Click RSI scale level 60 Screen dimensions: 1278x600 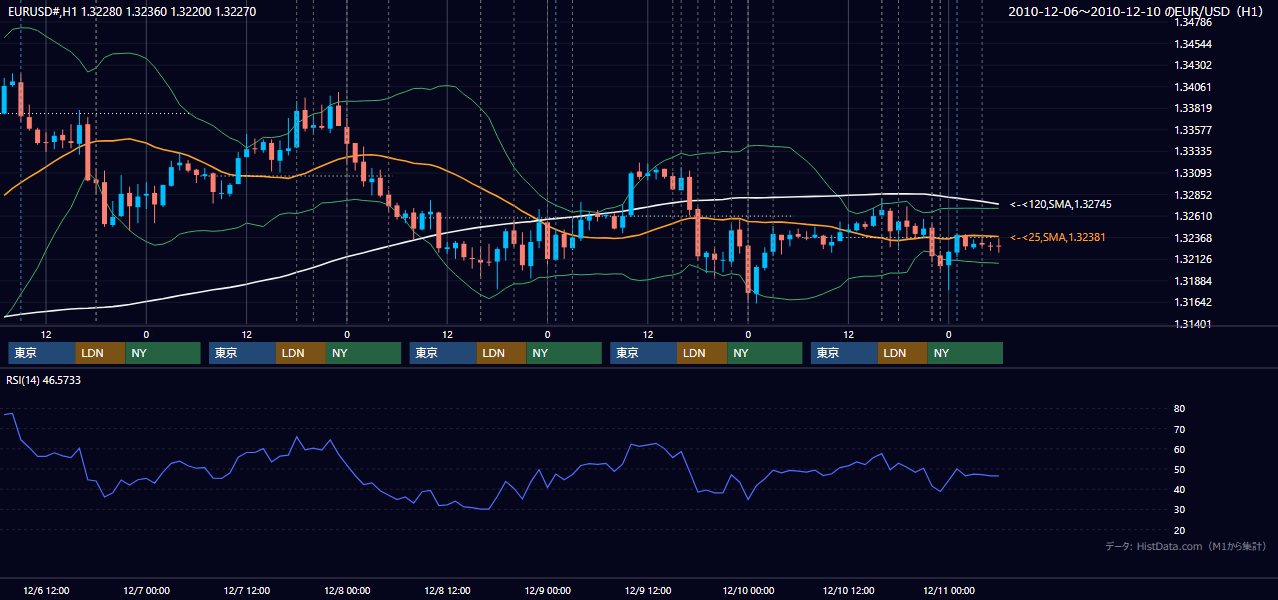pos(1179,449)
